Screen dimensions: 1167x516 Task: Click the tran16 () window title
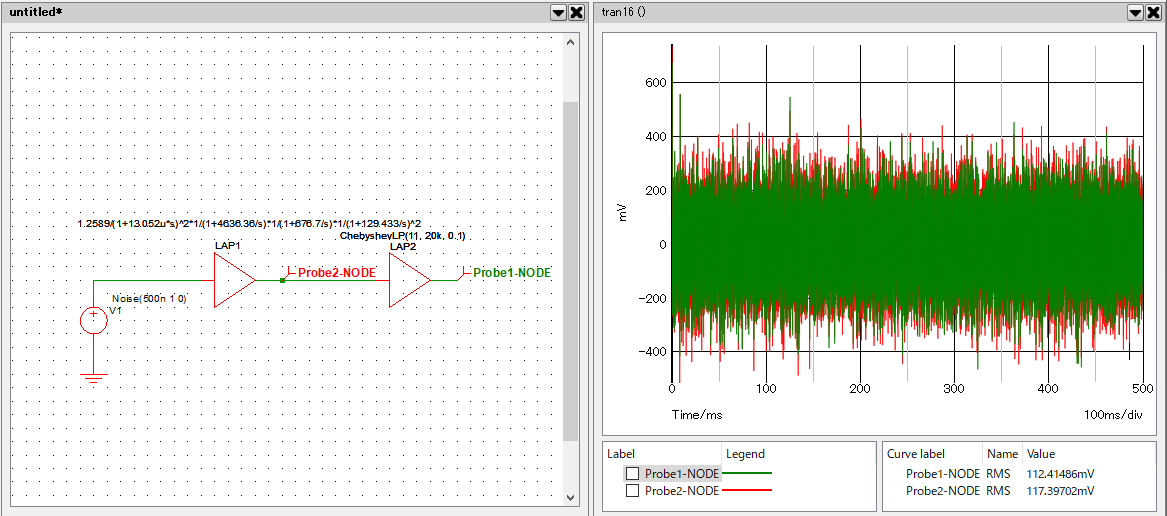(x=623, y=13)
